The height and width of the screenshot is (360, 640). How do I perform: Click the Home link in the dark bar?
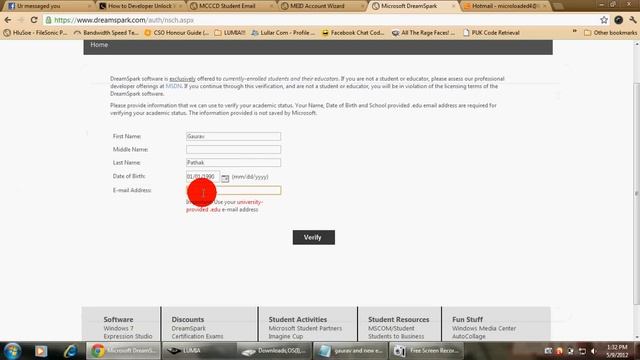pyautogui.click(x=99, y=45)
